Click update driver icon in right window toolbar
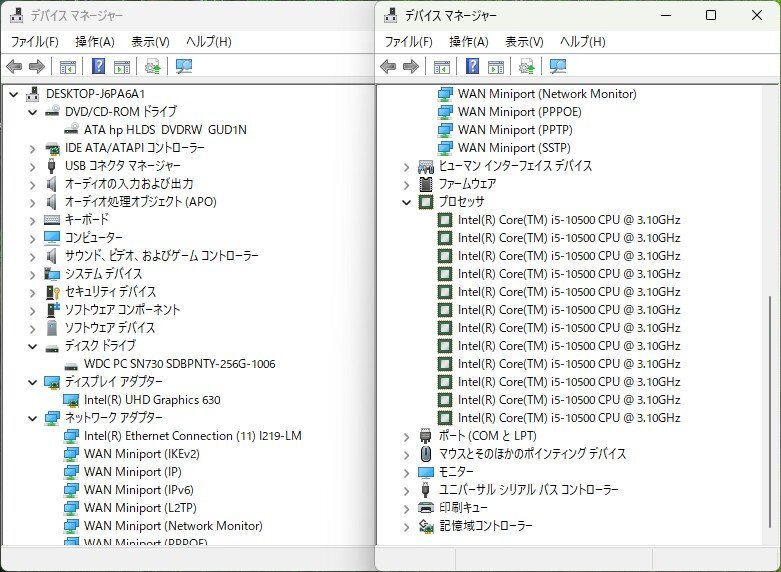This screenshot has height=572, width=781. tap(526, 66)
